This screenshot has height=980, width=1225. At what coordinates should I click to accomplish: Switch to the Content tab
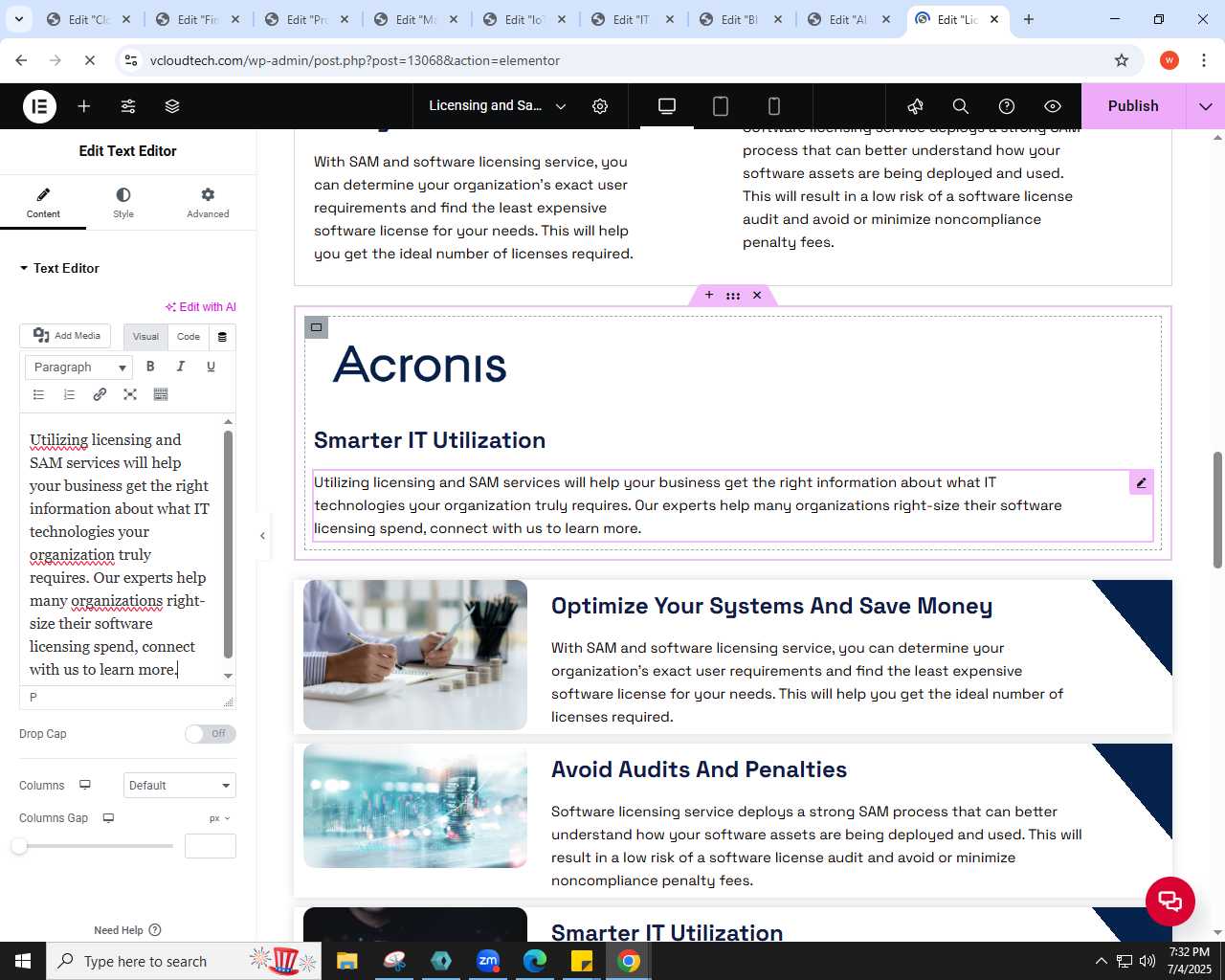pyautogui.click(x=43, y=203)
